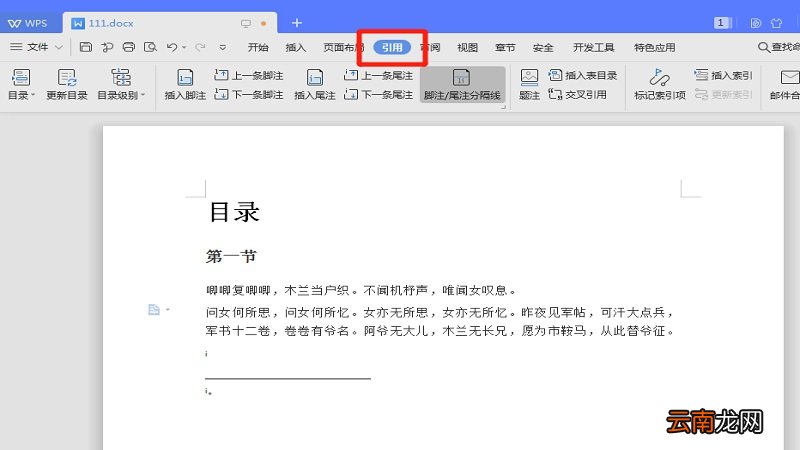This screenshot has height=450, width=800.
Task: Select the 引用 ribbon tab
Action: point(392,47)
